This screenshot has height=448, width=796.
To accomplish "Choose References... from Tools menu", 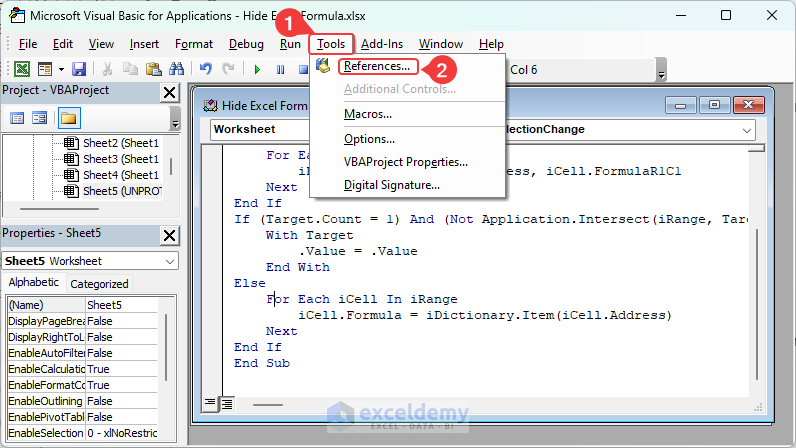I will pyautogui.click(x=377, y=66).
